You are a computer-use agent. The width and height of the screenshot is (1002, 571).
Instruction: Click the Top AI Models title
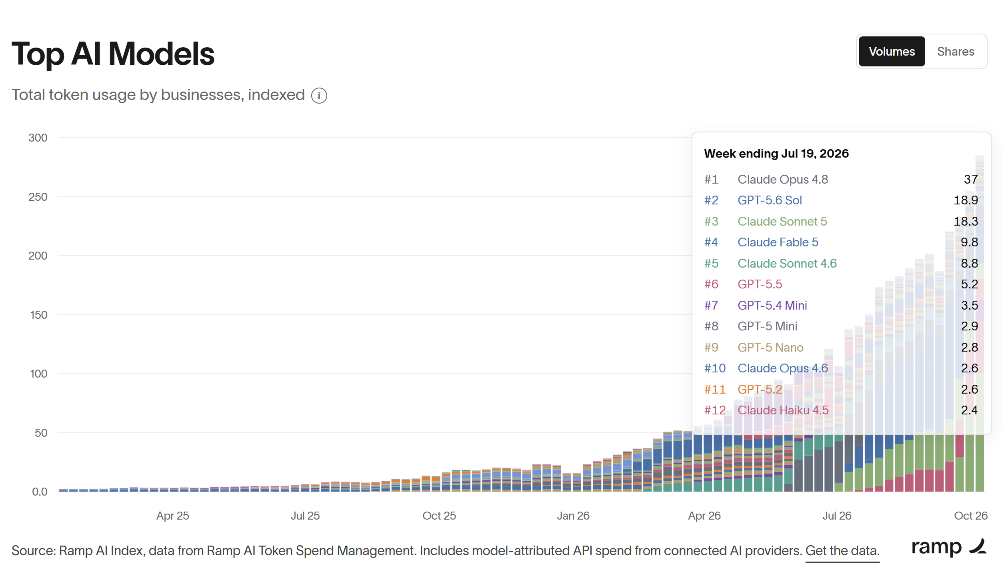[113, 54]
